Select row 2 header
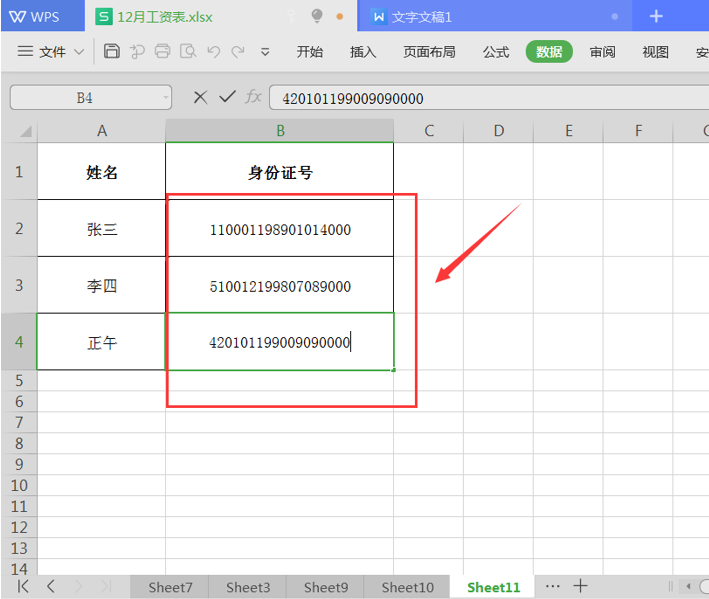The image size is (709, 599). pyautogui.click(x=19, y=228)
